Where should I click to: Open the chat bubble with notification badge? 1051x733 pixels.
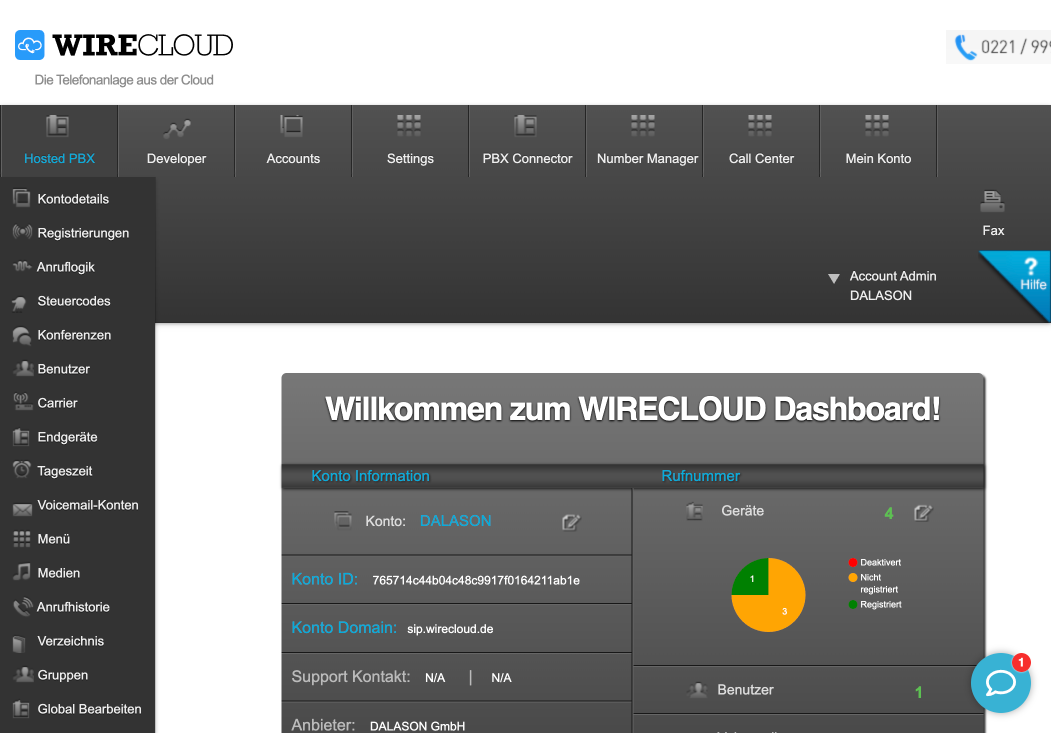[x=1001, y=683]
